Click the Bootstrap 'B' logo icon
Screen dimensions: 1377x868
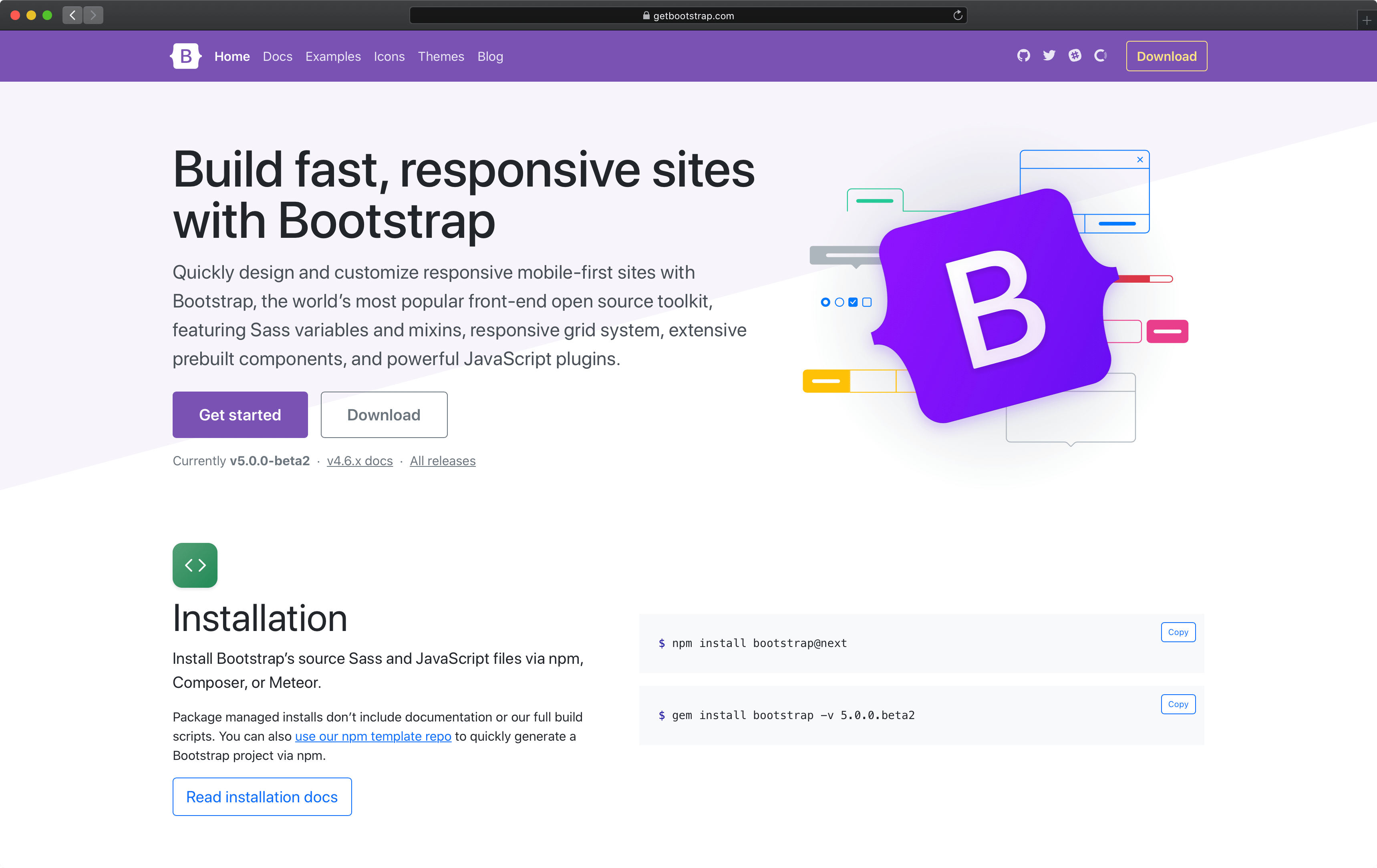coord(185,56)
